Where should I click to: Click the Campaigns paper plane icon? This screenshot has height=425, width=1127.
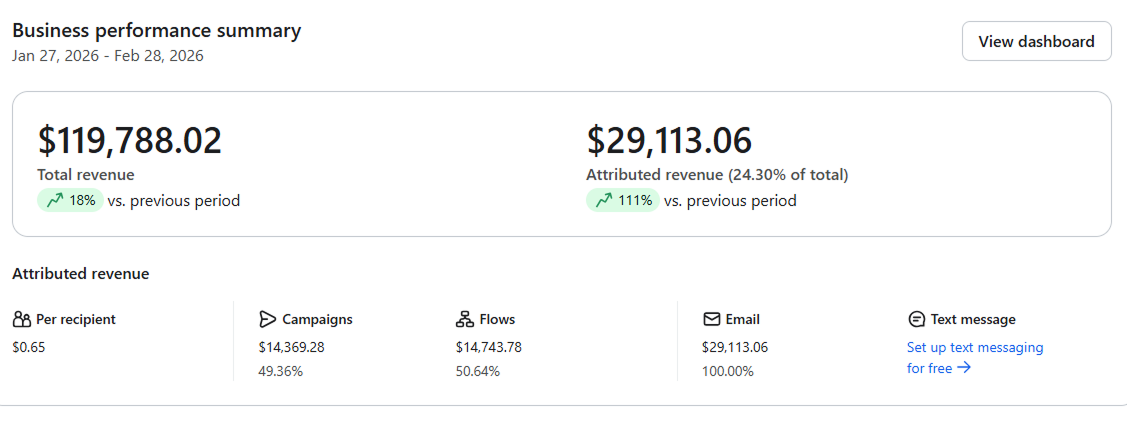click(267, 320)
